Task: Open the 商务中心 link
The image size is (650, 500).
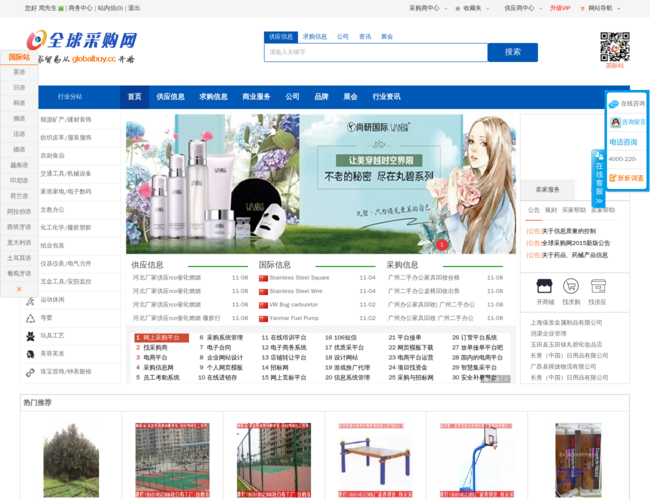Action: click(80, 8)
